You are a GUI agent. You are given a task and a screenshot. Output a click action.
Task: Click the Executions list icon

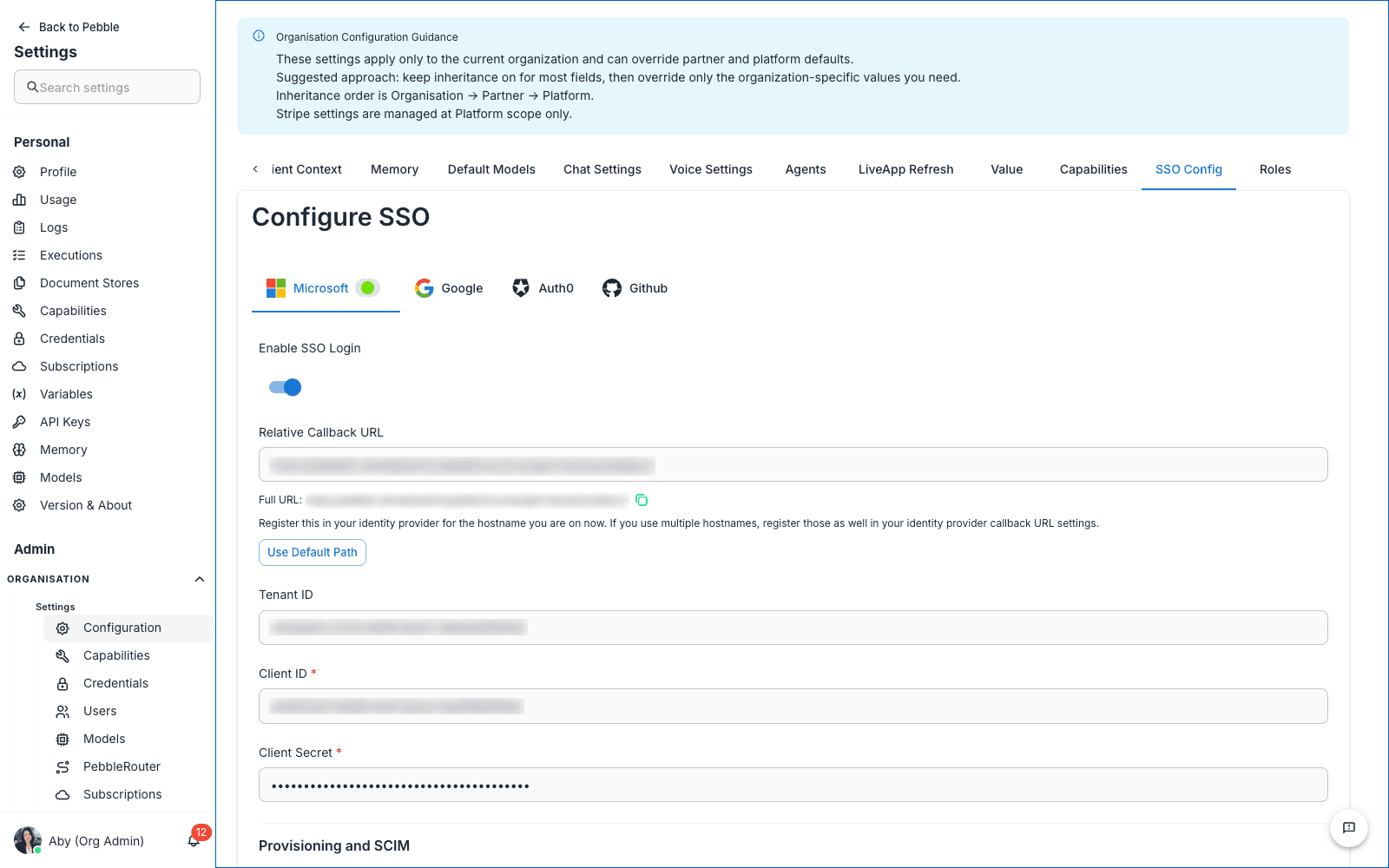tap(19, 255)
